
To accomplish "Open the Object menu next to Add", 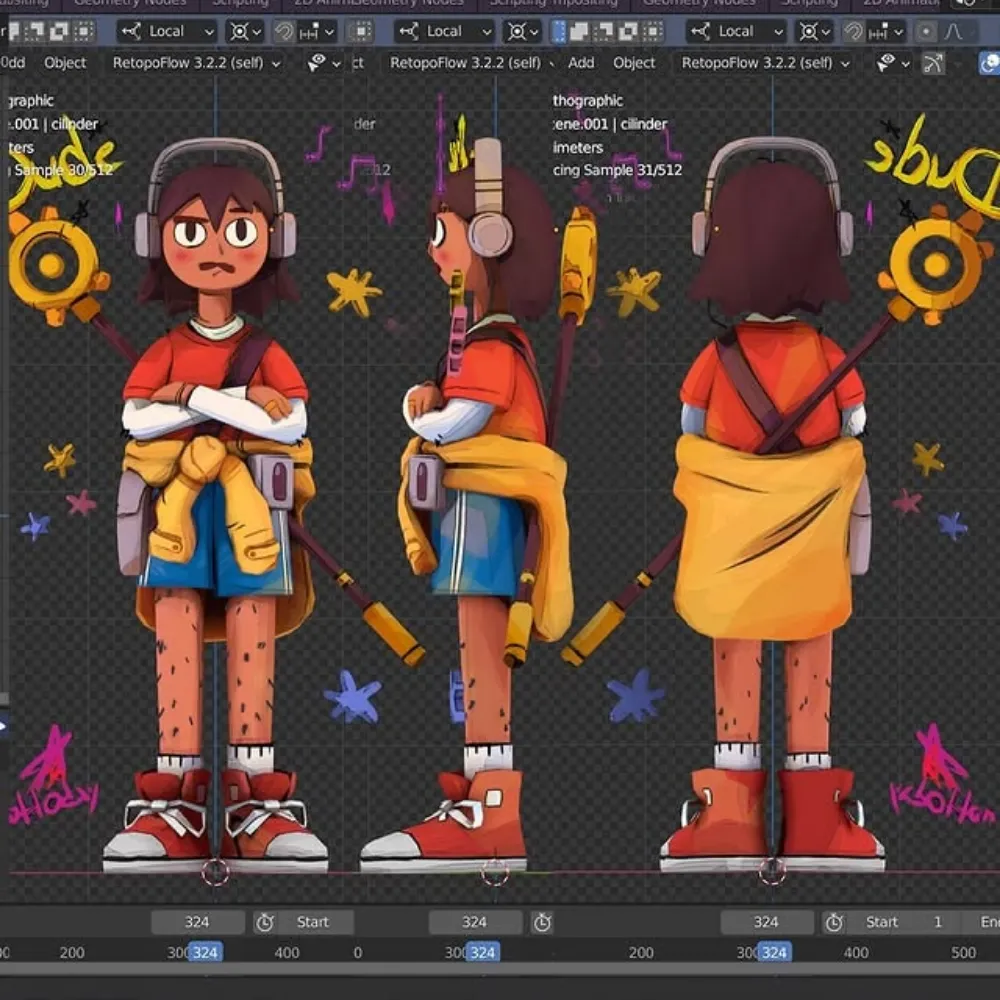I will click(x=634, y=63).
